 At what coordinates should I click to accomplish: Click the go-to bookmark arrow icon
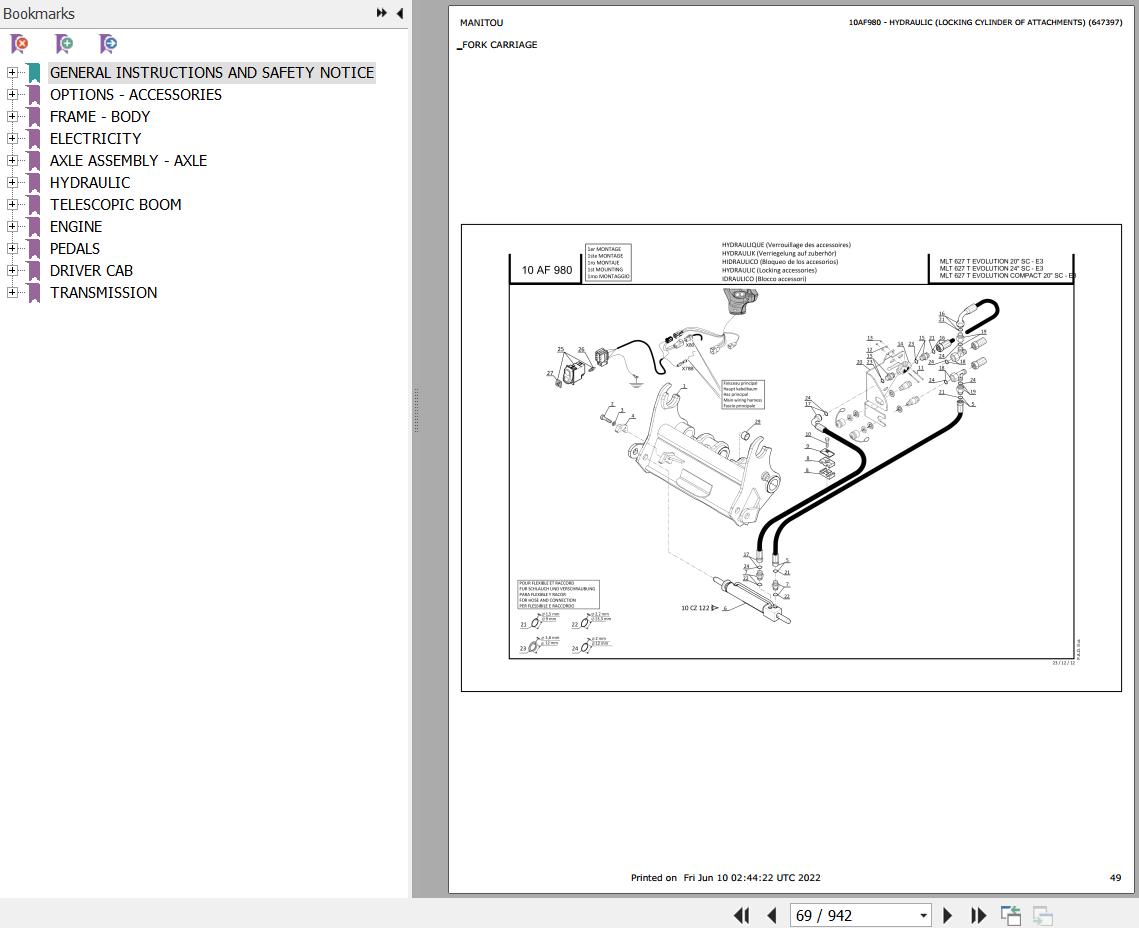pyautogui.click(x=108, y=44)
